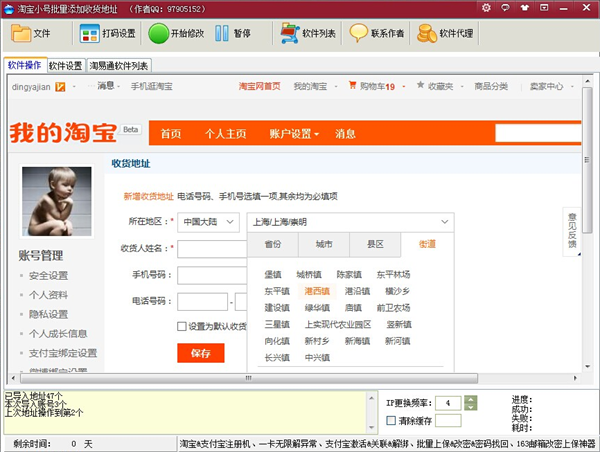Choose the 上实现代农业园区 street option

(338, 325)
